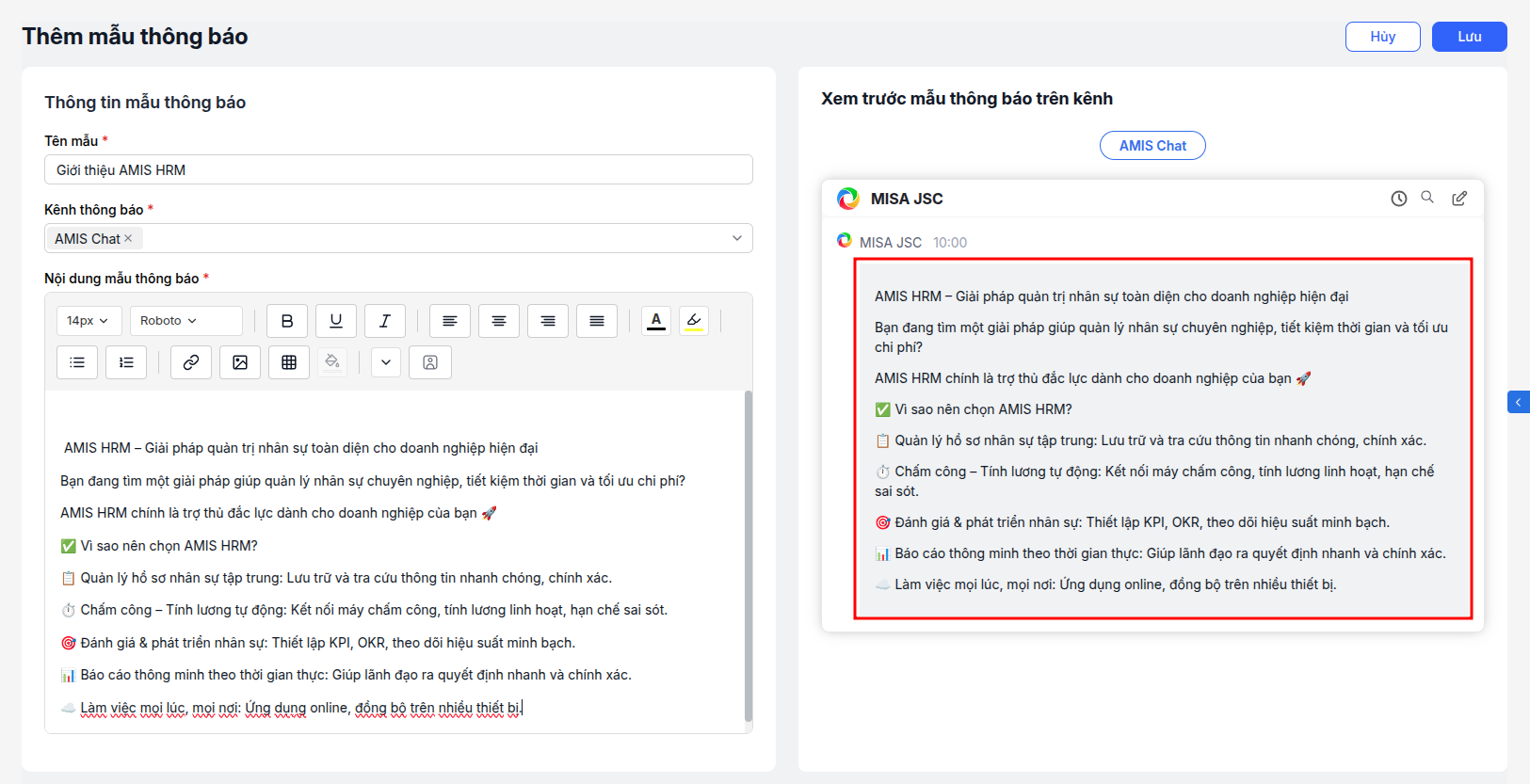Click the small MISA JSC sender avatar
Screen dimensions: 1530x784
pyautogui.click(x=845, y=241)
